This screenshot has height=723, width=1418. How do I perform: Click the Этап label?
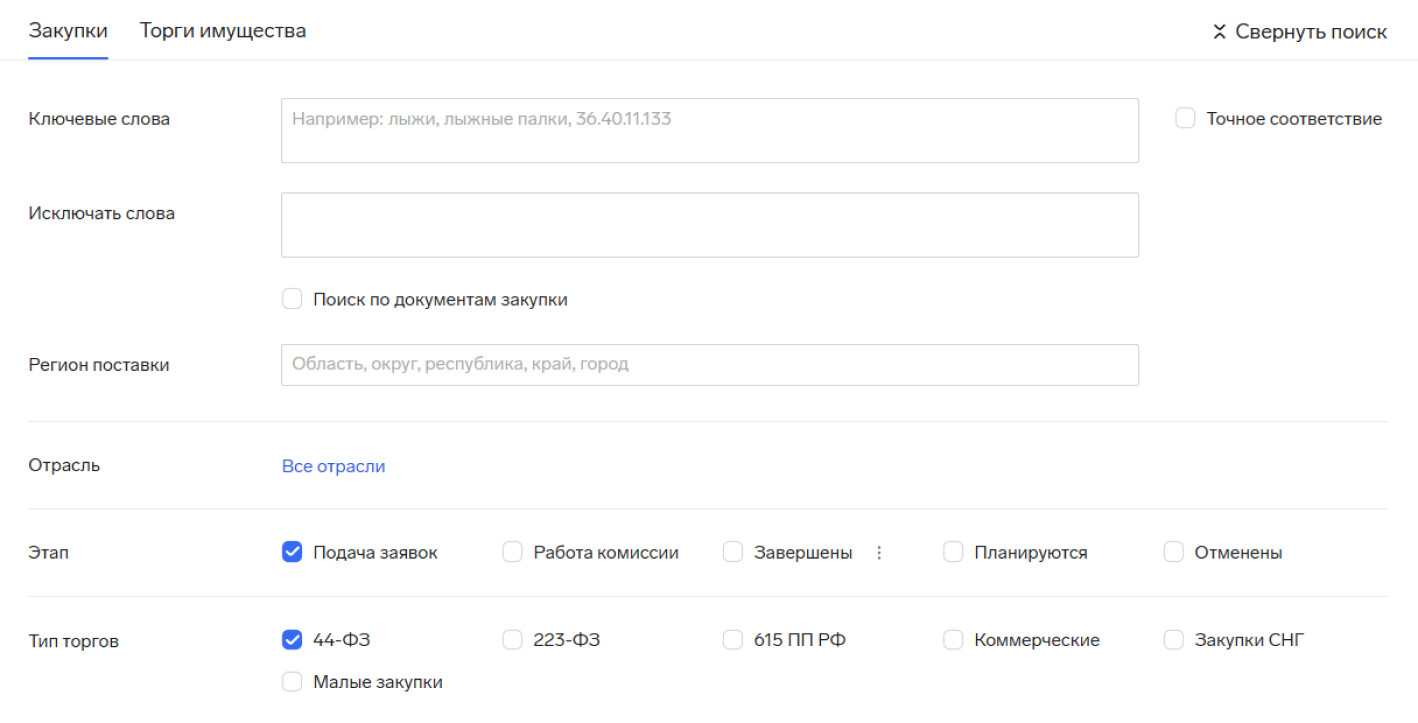point(49,552)
